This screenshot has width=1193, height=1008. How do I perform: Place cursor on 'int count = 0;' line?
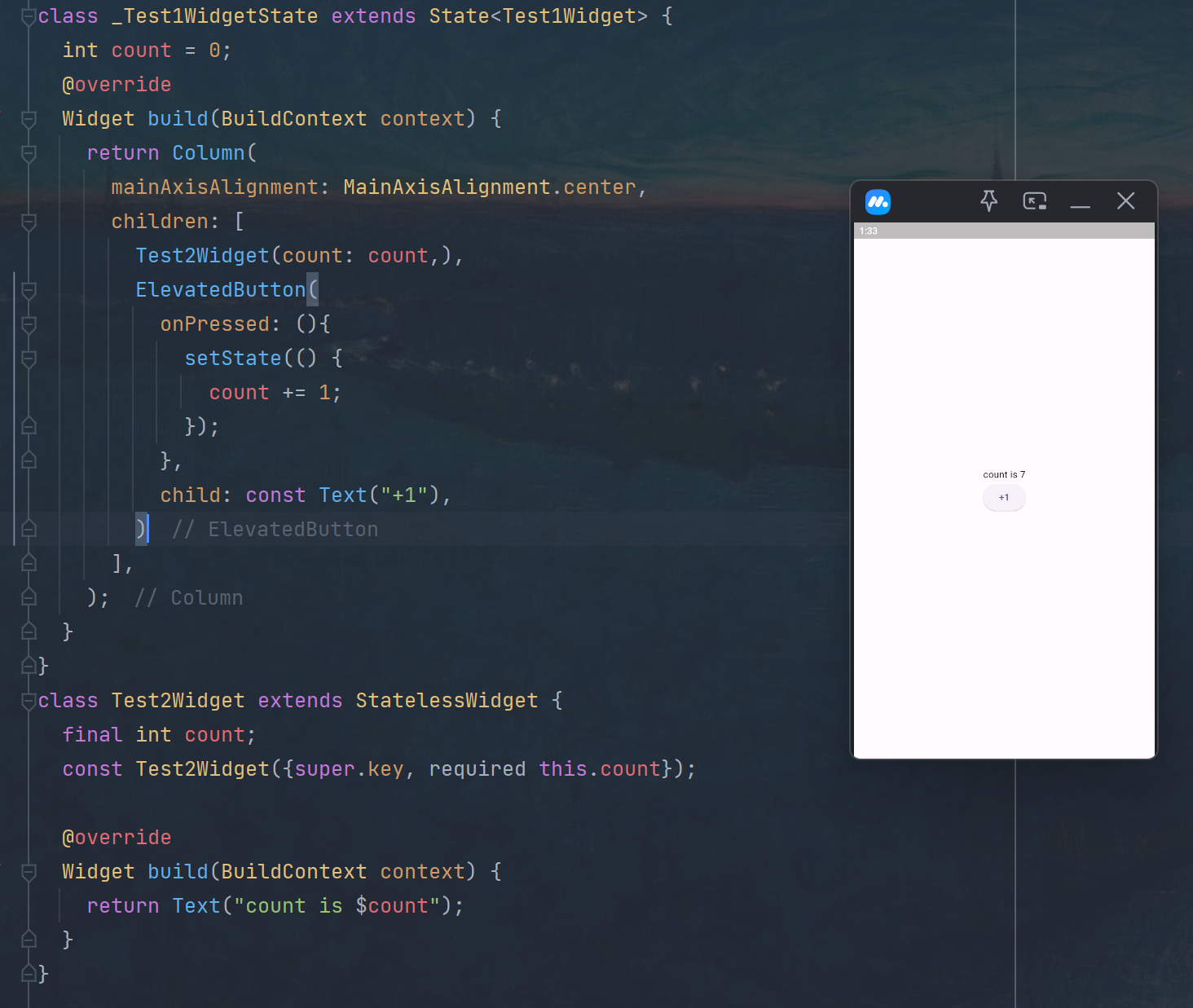pyautogui.click(x=147, y=51)
